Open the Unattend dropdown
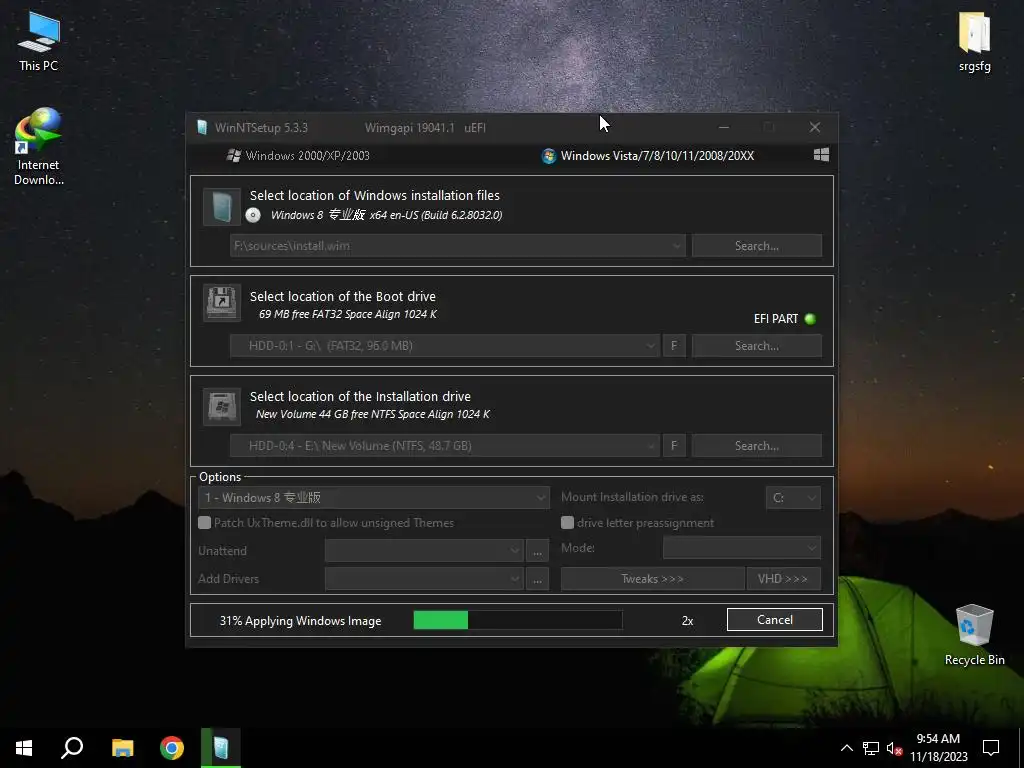 (x=424, y=551)
